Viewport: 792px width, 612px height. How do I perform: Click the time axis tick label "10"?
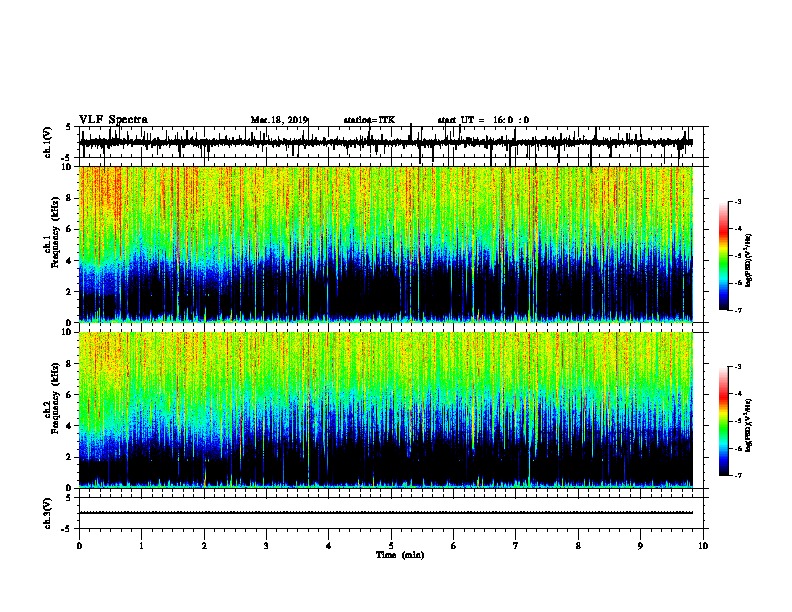click(x=703, y=546)
